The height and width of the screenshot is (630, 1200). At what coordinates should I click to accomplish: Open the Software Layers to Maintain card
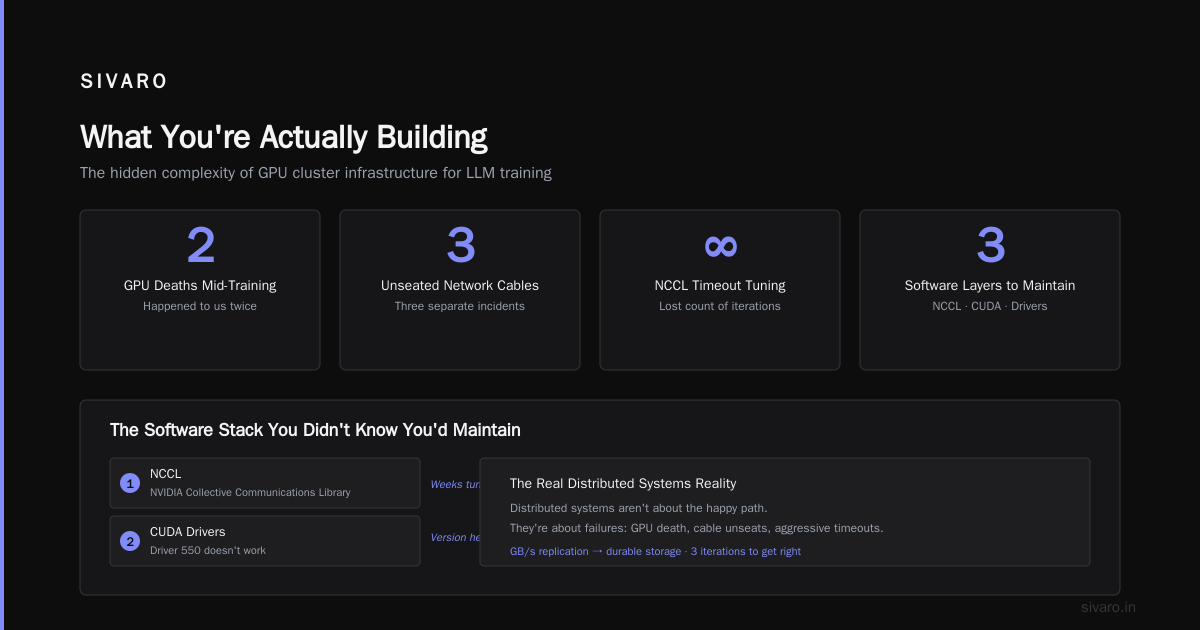[x=990, y=290]
